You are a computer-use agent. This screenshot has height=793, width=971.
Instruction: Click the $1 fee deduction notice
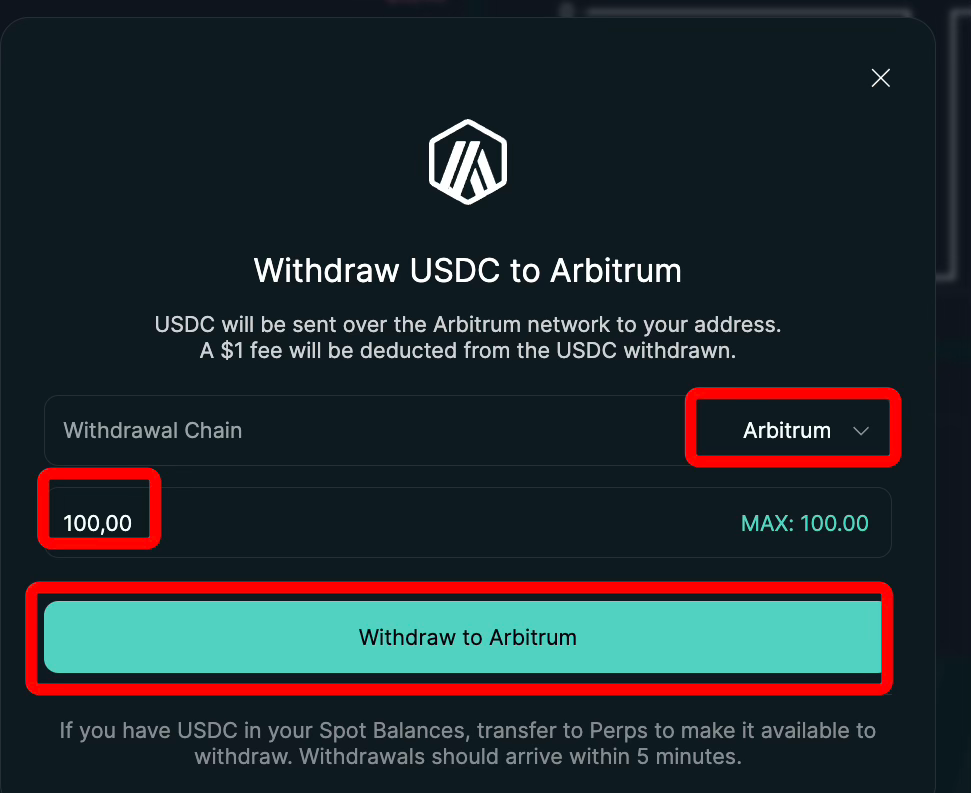pyautogui.click(x=468, y=351)
